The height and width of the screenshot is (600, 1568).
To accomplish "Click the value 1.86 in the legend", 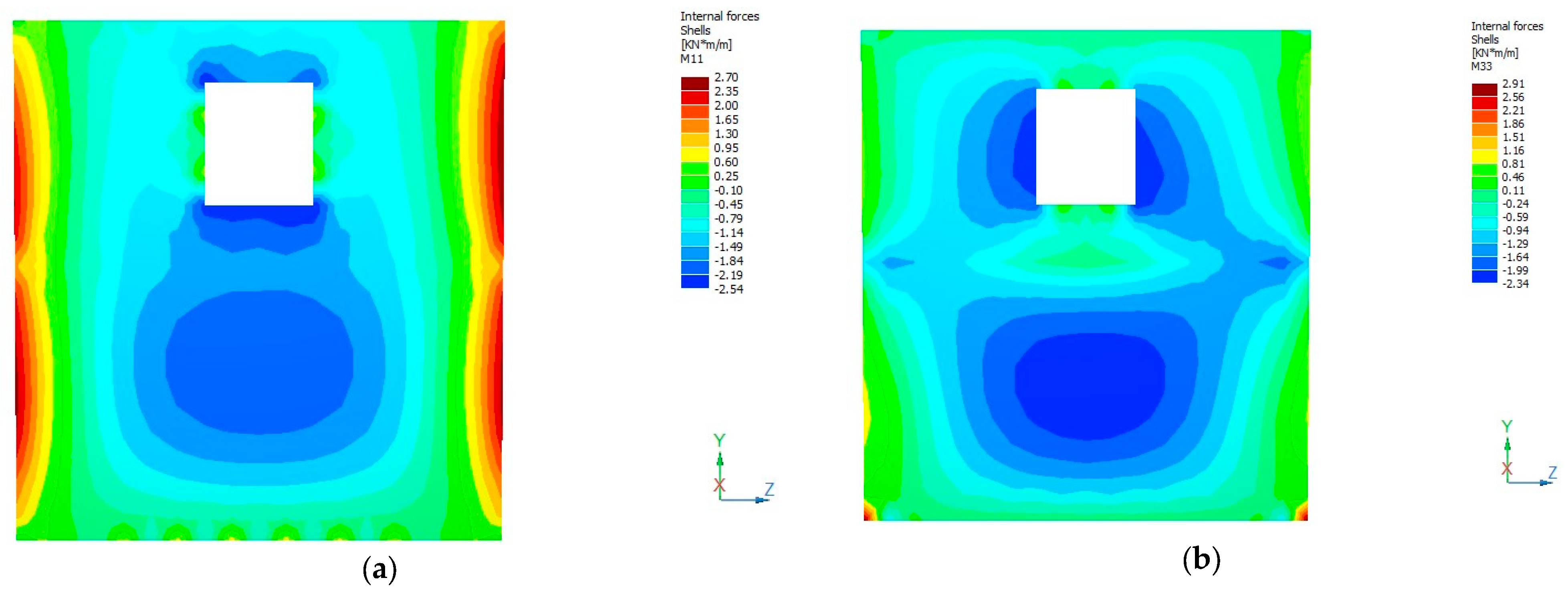I will click(x=1513, y=123).
